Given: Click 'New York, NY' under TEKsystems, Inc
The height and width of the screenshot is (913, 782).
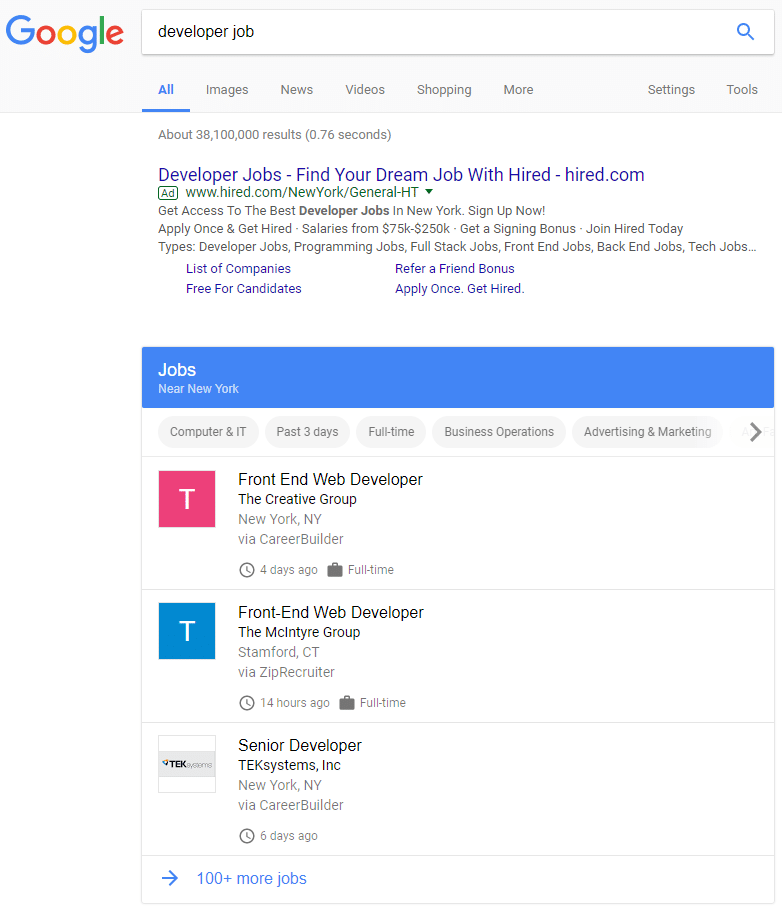Looking at the screenshot, I should pos(280,785).
